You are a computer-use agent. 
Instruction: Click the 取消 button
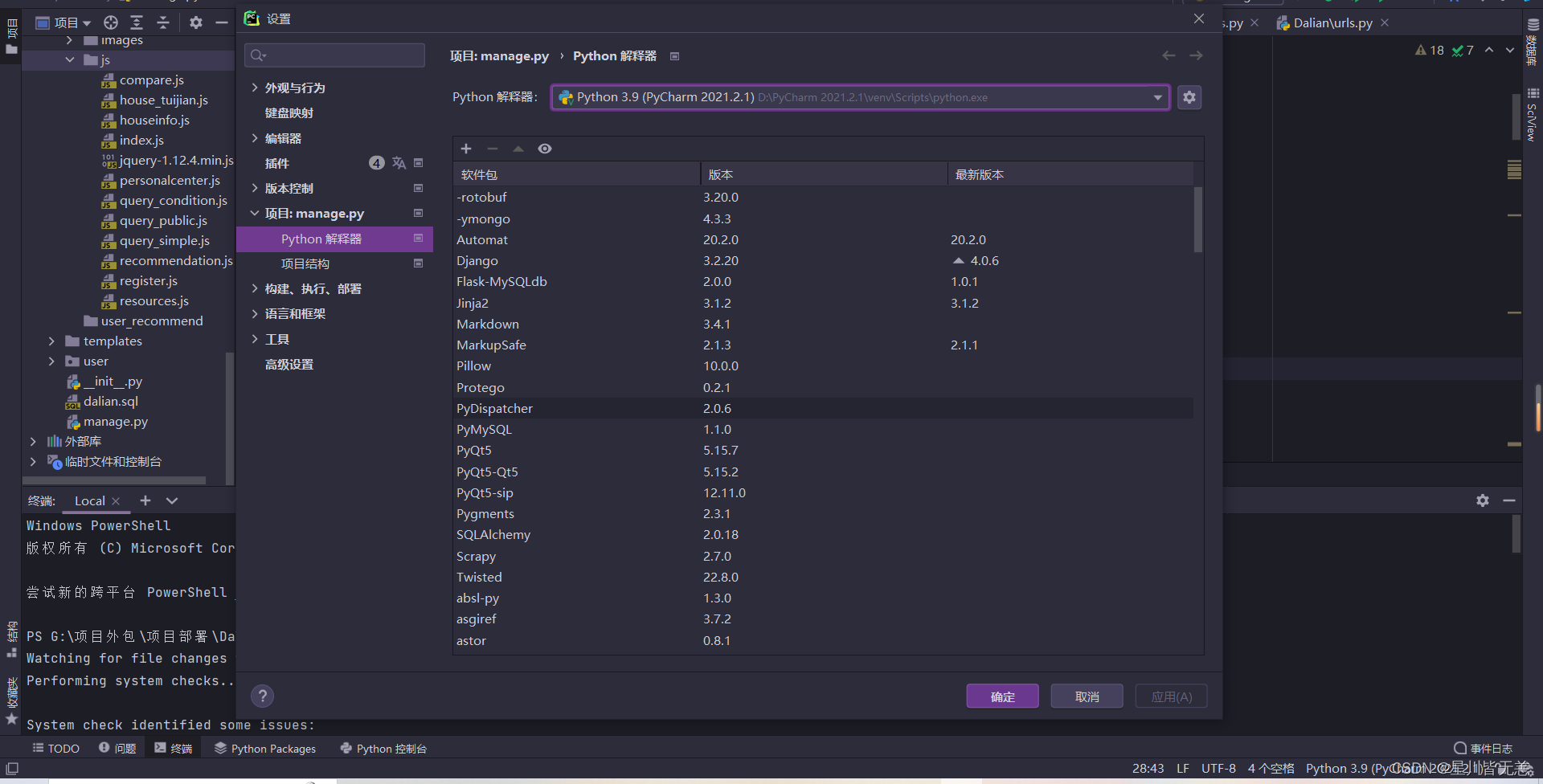point(1087,696)
